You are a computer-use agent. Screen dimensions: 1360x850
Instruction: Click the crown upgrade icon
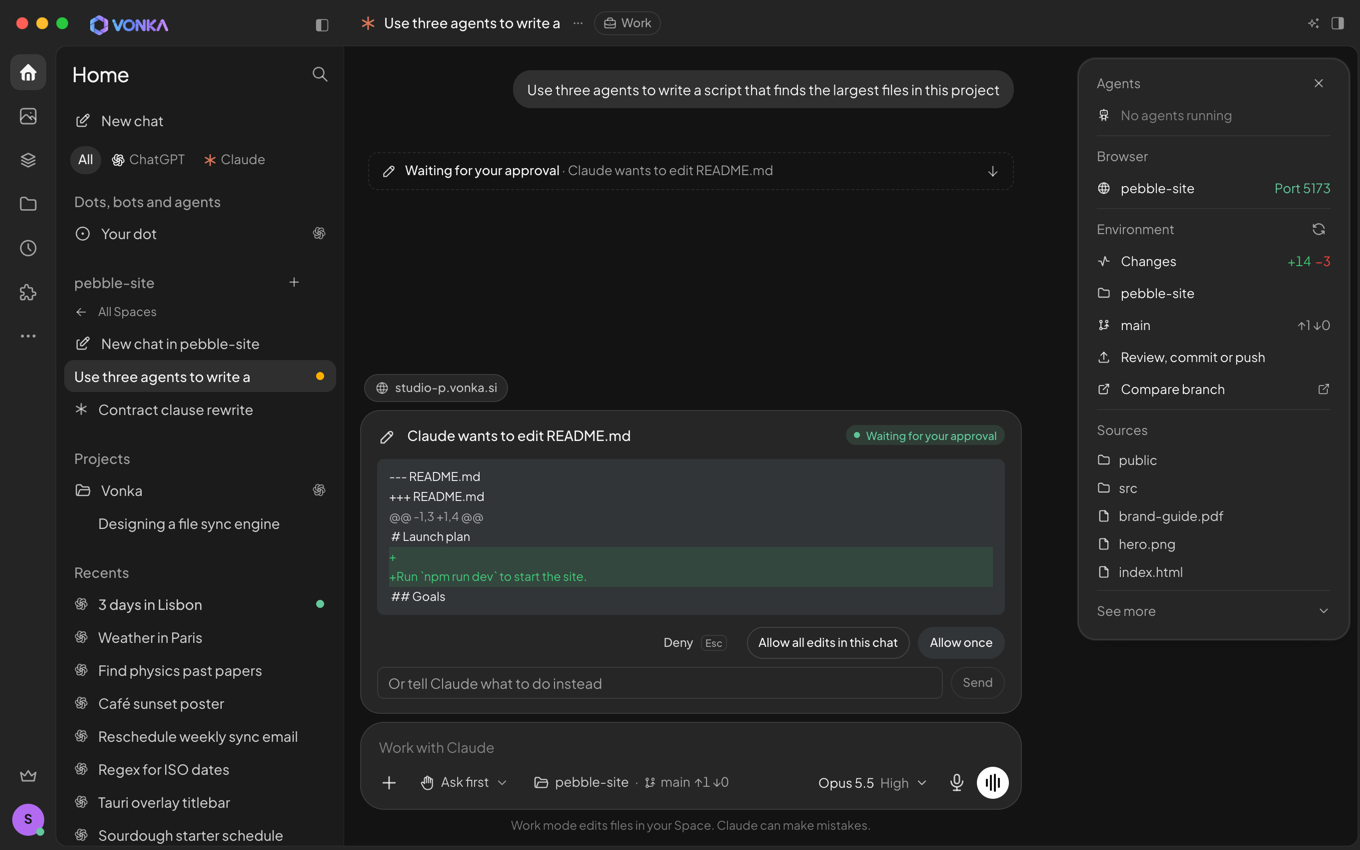(28, 776)
